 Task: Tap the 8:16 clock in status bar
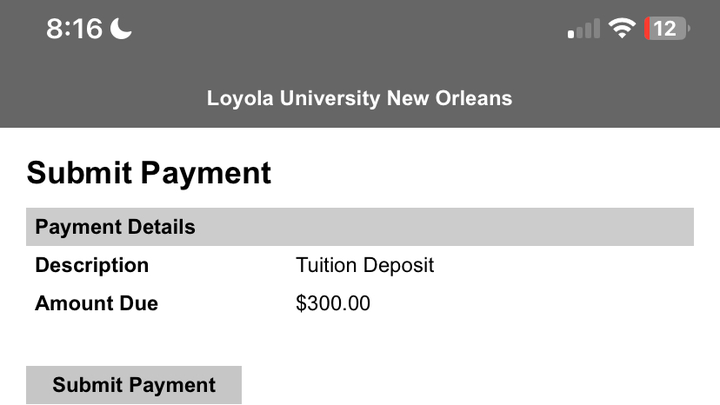pyautogui.click(x=74, y=28)
